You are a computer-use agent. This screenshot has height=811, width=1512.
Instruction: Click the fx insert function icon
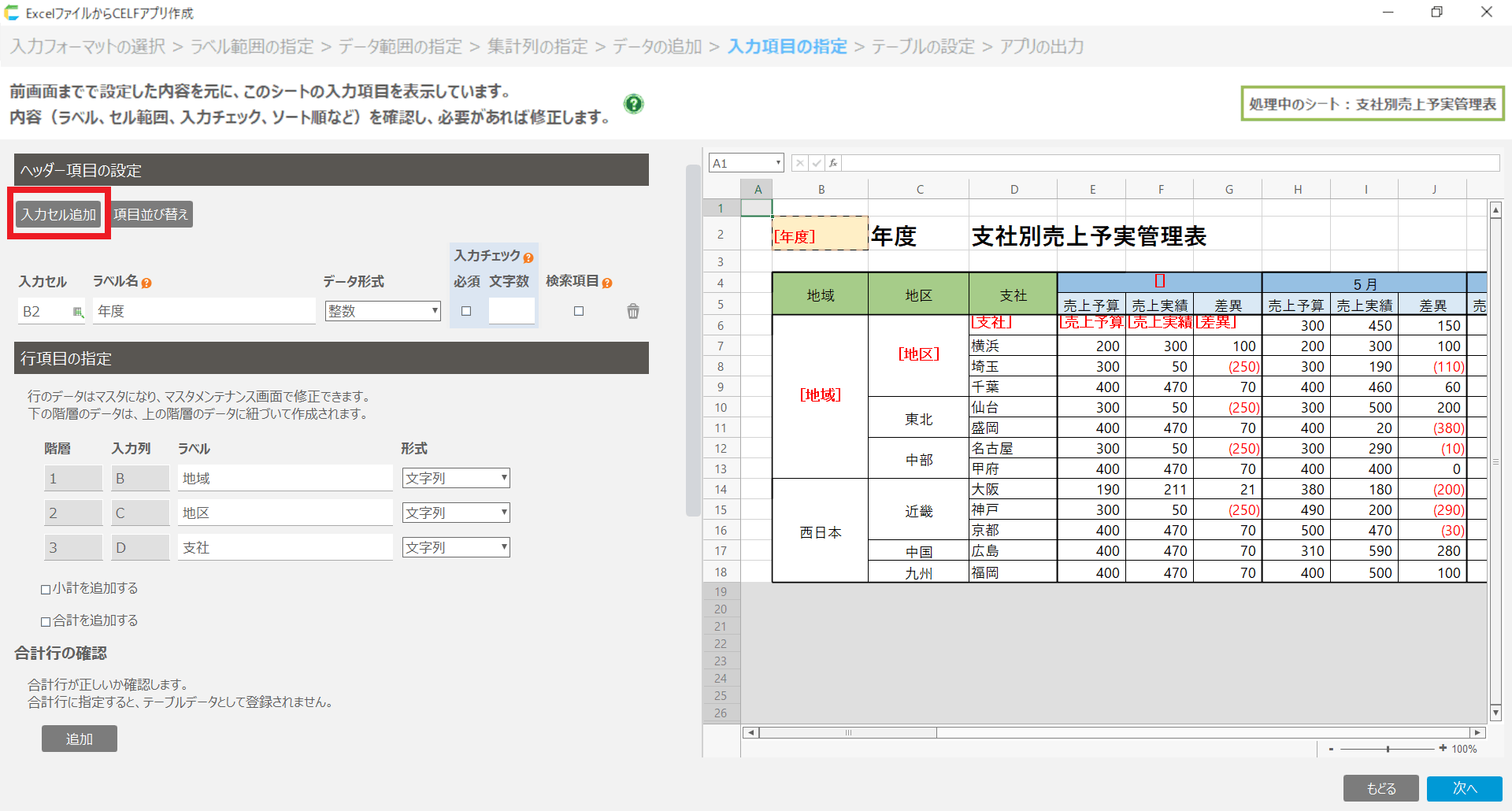pyautogui.click(x=833, y=163)
